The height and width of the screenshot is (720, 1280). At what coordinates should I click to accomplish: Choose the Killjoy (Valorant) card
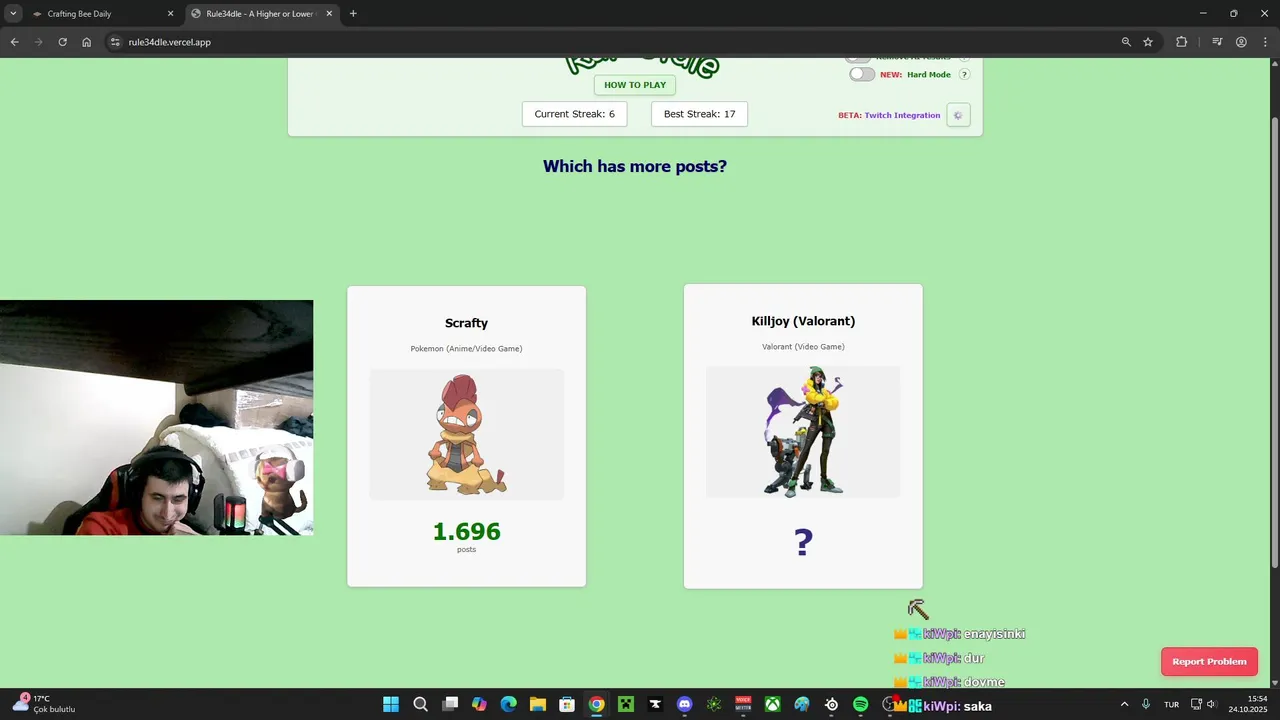click(803, 436)
